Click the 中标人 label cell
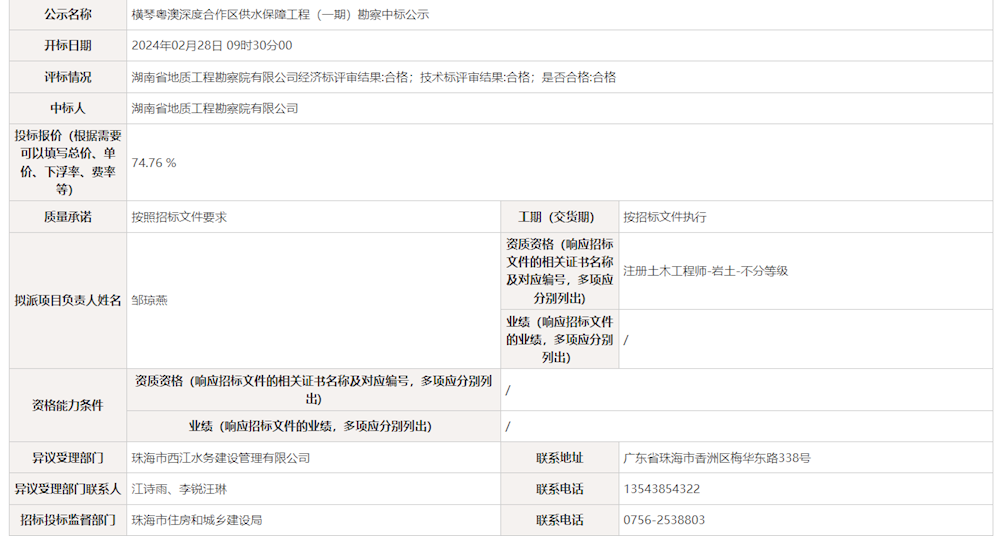Screen dimensions: 1000x536 point(68,108)
